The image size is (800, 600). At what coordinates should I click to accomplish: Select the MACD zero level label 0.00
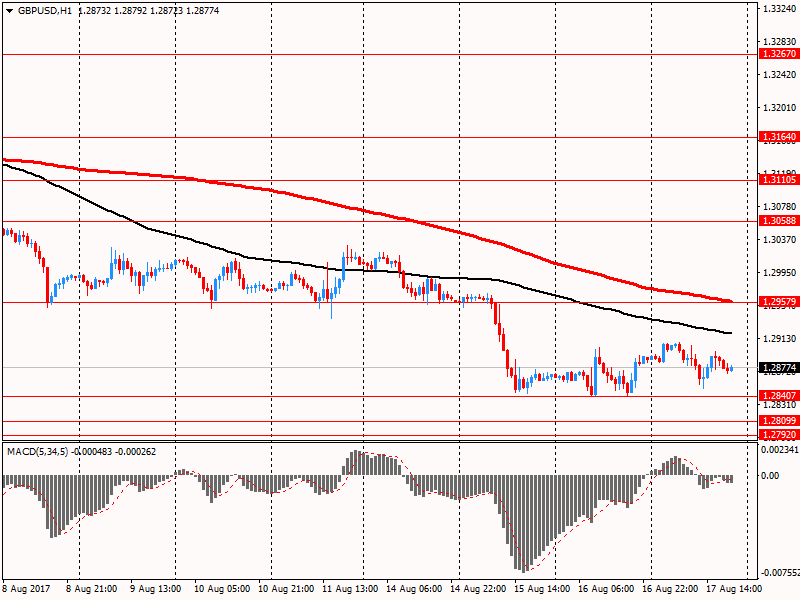pyautogui.click(x=770, y=476)
